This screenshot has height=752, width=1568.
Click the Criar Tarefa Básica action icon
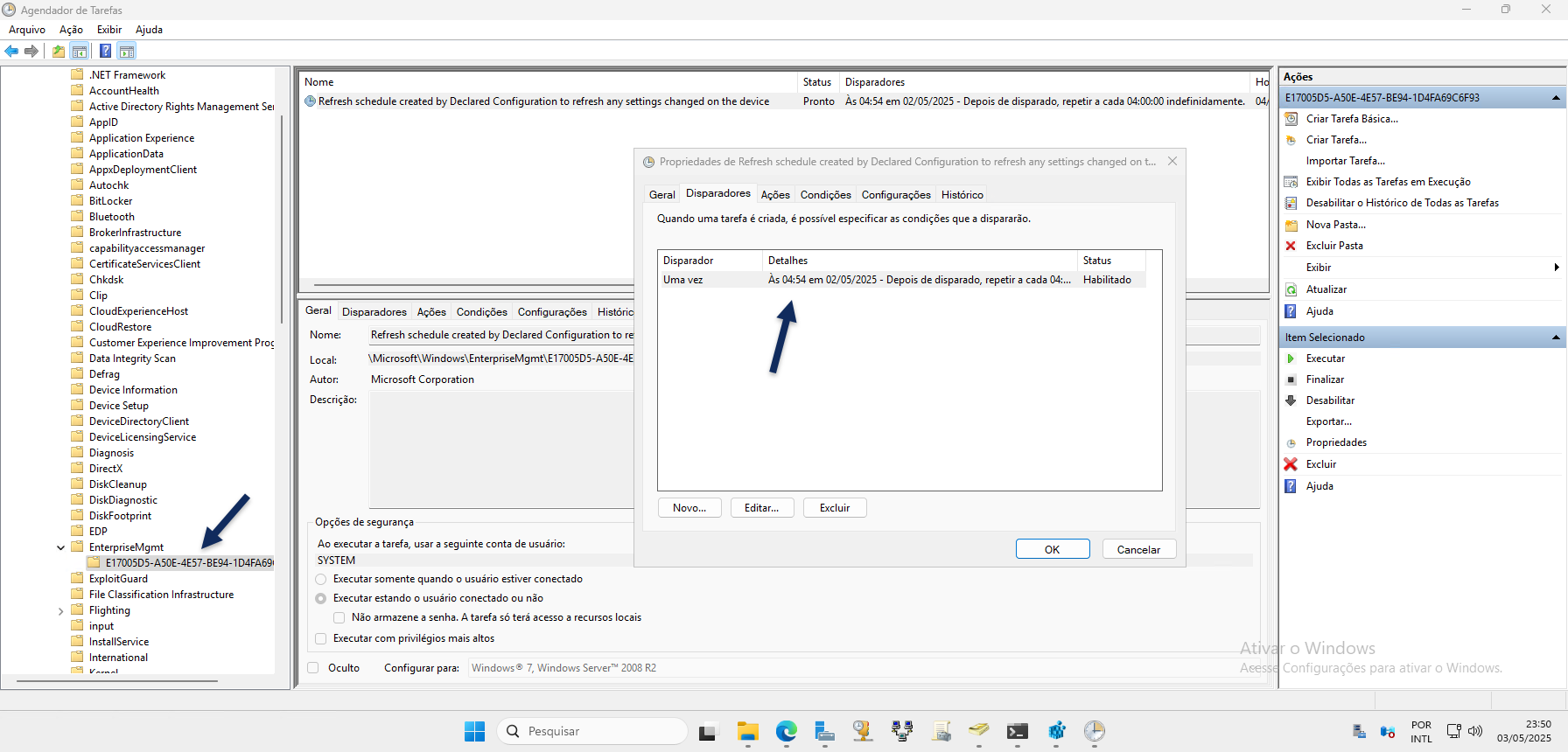click(x=1291, y=119)
